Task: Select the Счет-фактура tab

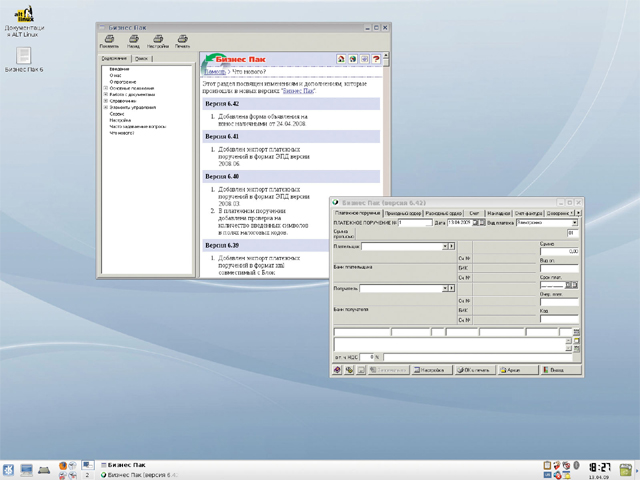Action: click(528, 213)
